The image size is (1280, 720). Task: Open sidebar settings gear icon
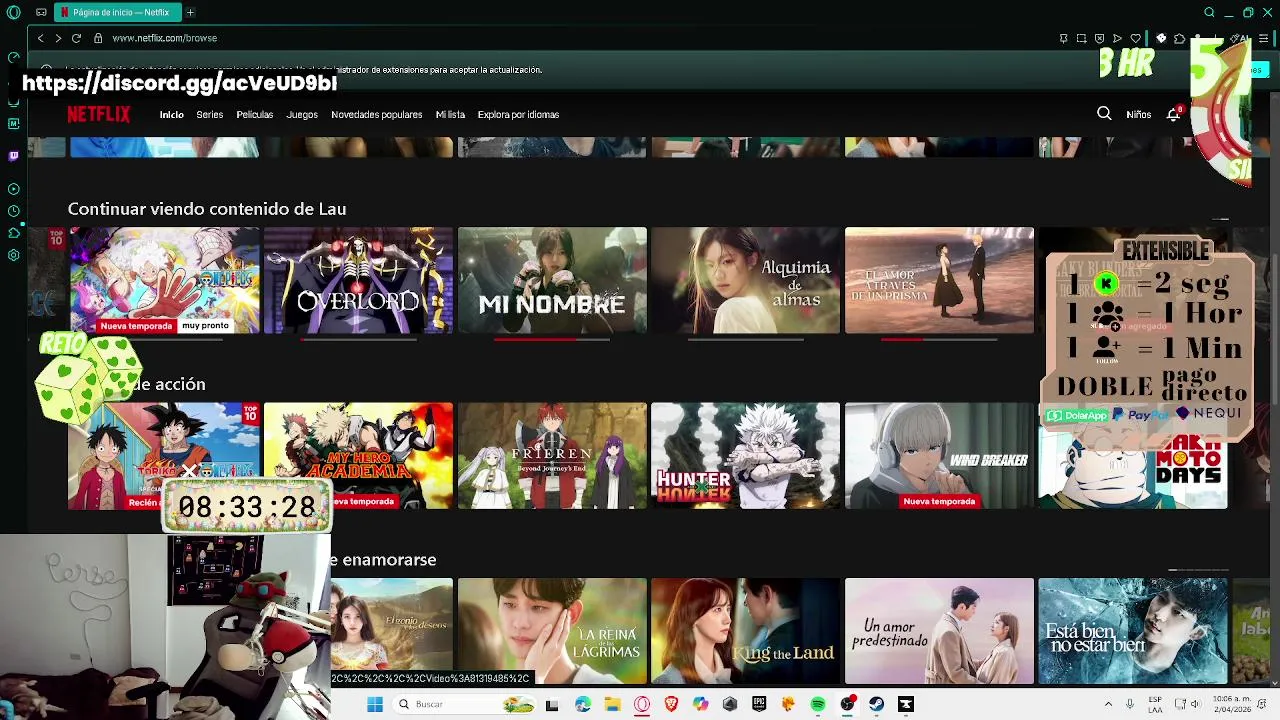(13, 255)
